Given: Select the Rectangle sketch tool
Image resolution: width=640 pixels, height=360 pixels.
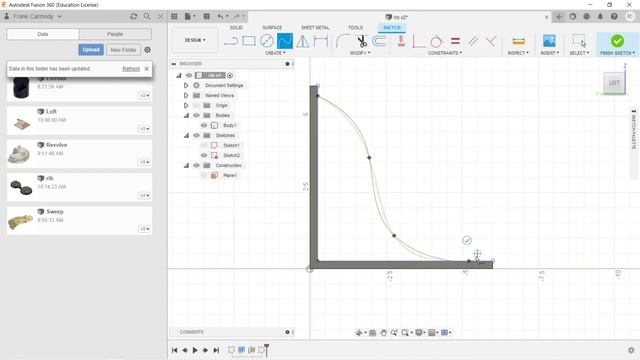Looking at the screenshot, I should 249,41.
